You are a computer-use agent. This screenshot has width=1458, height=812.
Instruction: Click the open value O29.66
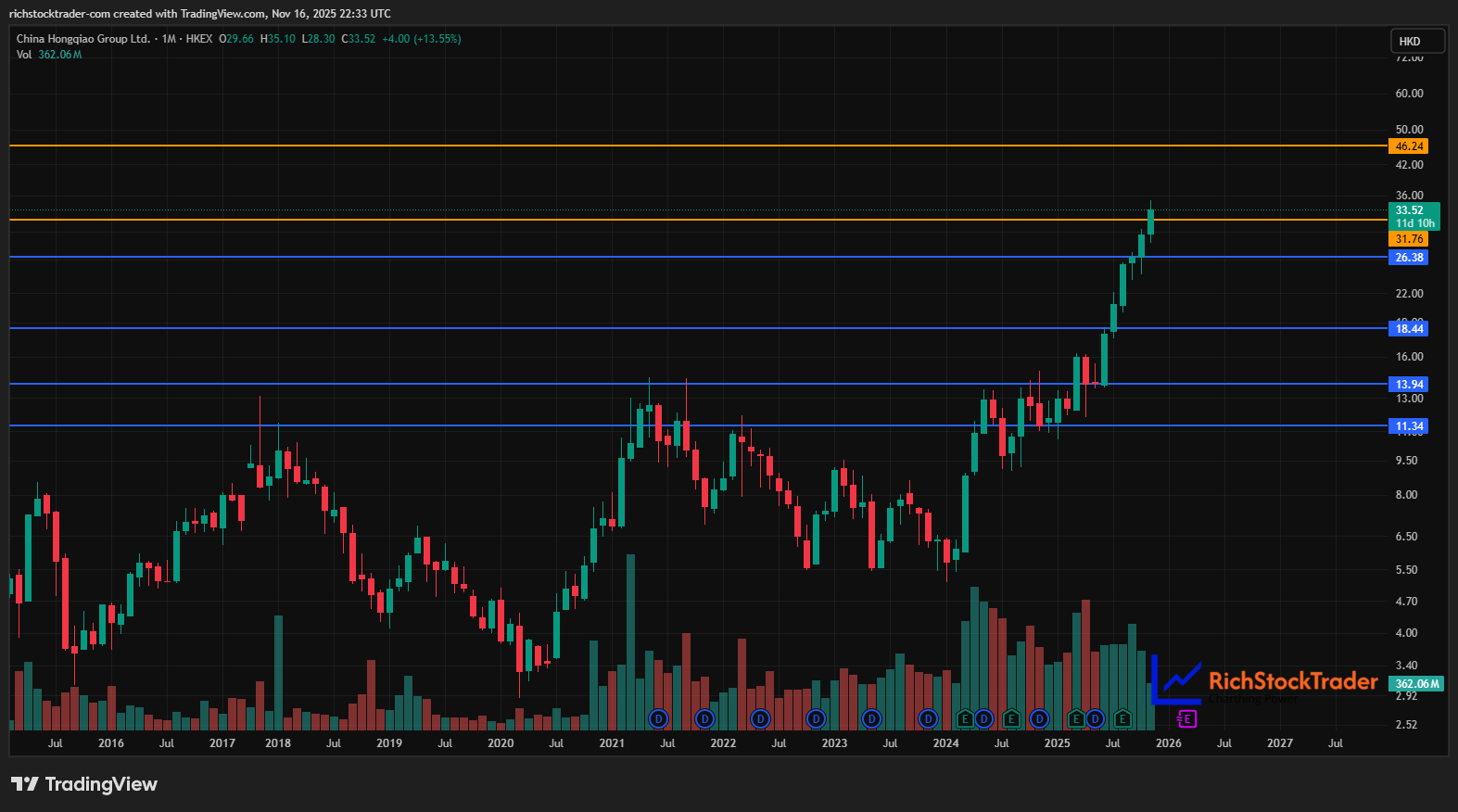click(236, 39)
